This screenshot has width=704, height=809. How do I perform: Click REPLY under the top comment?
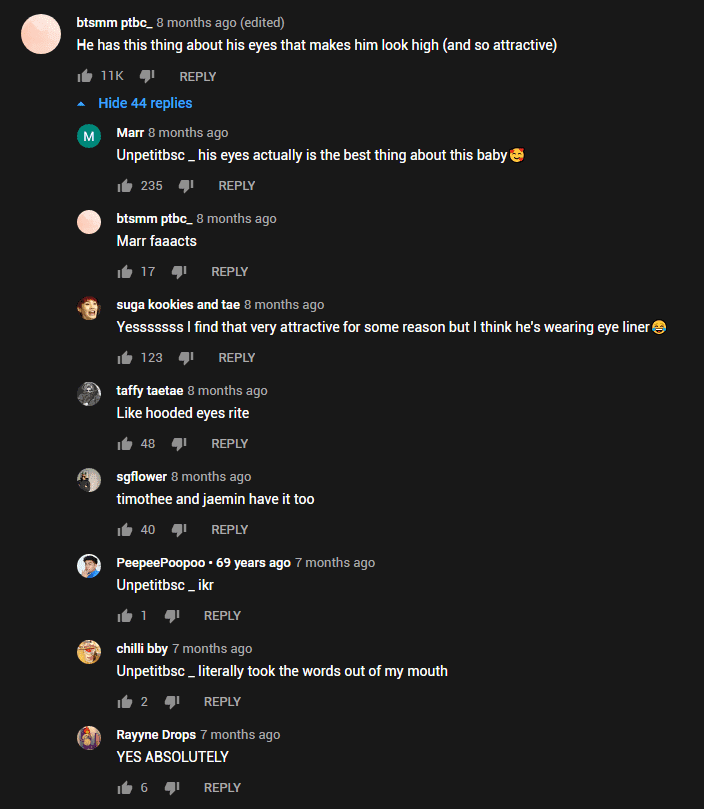click(x=197, y=76)
